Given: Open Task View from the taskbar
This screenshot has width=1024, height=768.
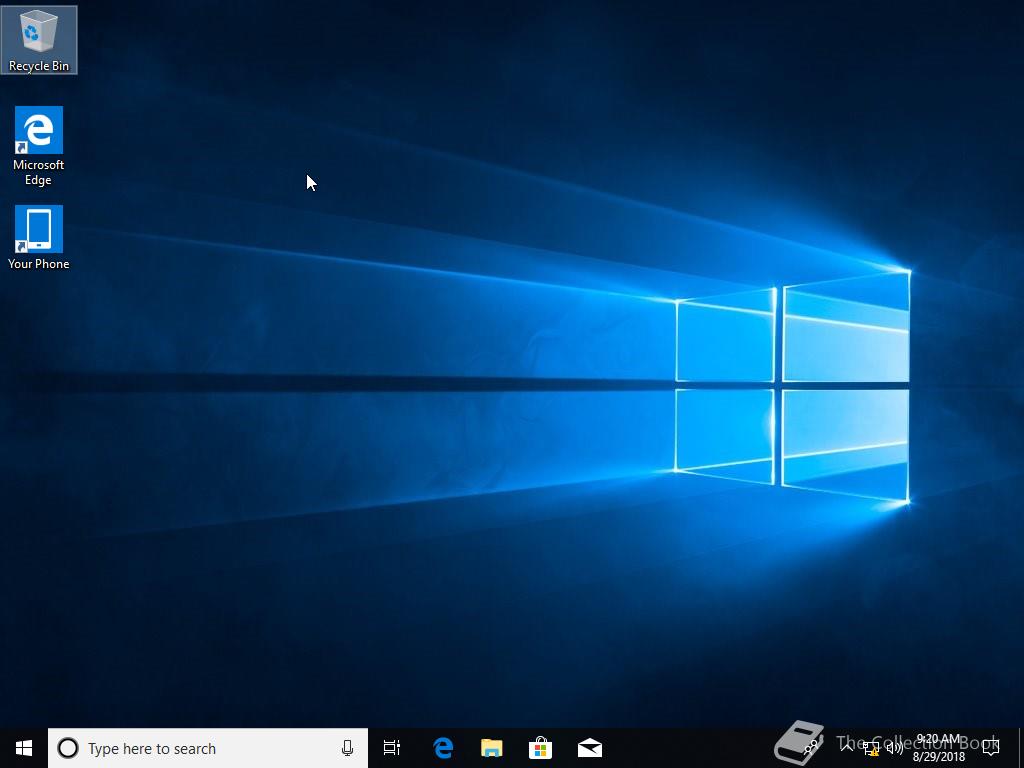Looking at the screenshot, I should [392, 748].
